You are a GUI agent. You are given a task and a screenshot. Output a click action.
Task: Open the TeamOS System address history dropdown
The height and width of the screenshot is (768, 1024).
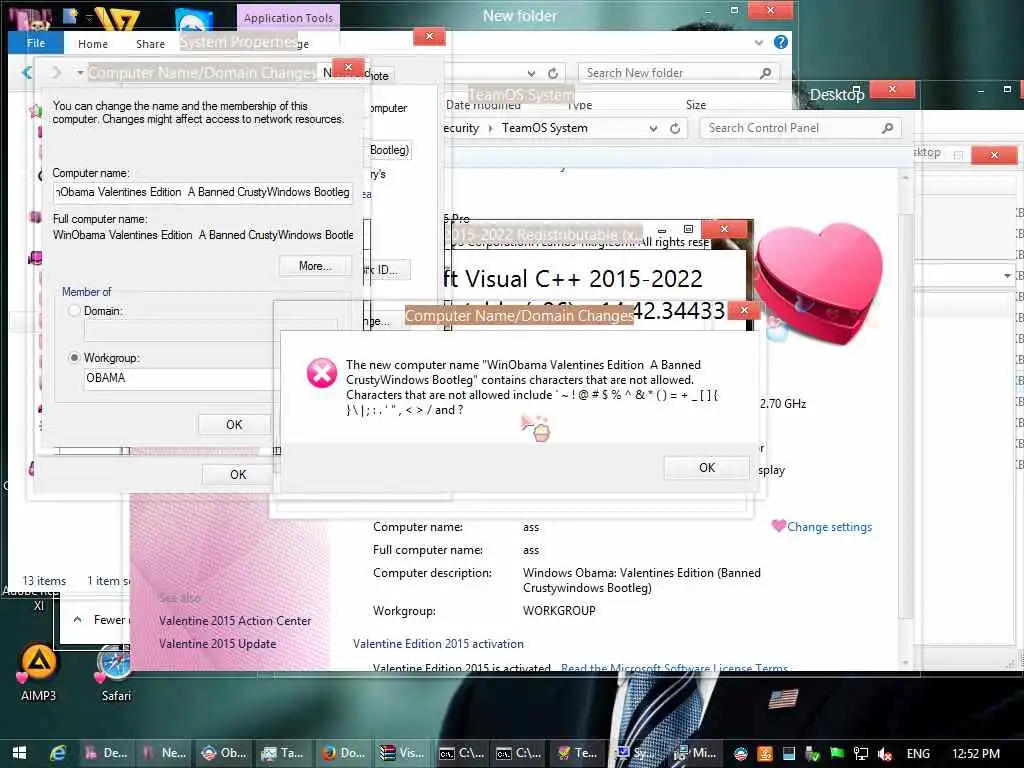coord(654,129)
